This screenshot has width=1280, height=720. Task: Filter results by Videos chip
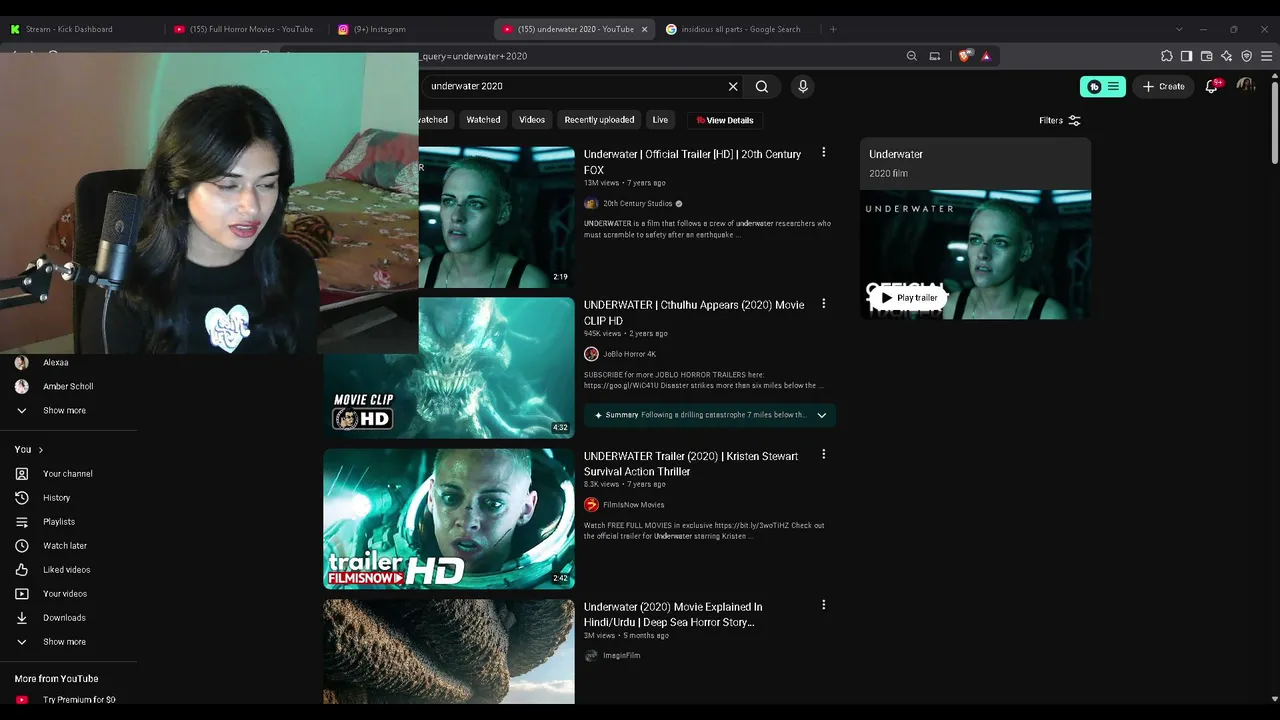532,120
